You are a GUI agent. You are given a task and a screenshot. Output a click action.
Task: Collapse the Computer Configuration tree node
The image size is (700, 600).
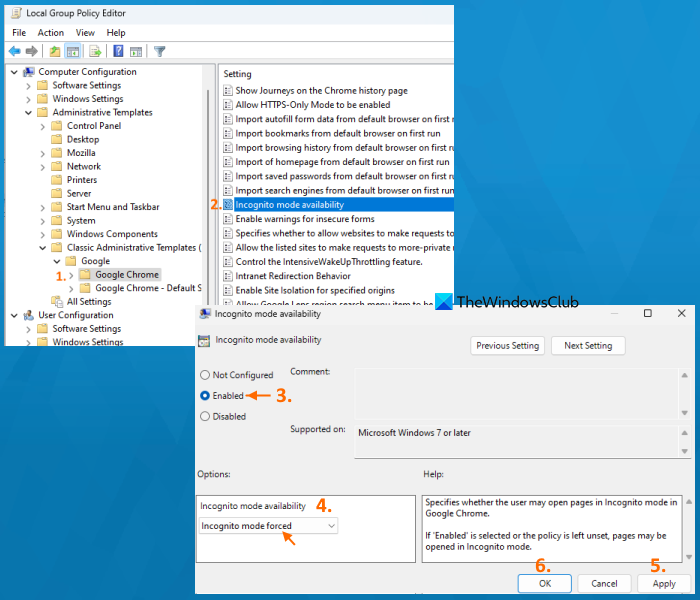tap(14, 72)
